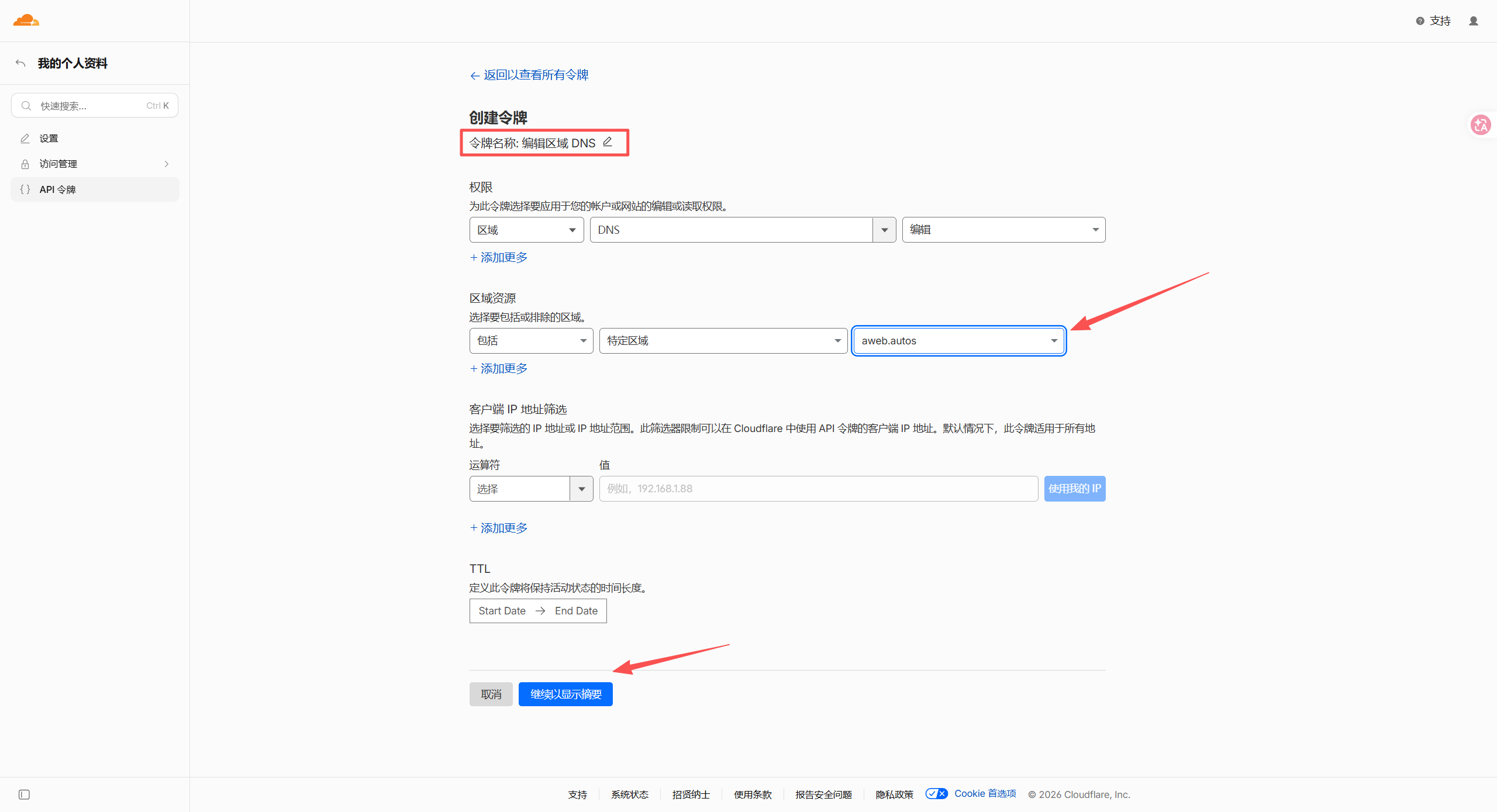Open the 区域 permission type dropdown
This screenshot has width=1497, height=812.
(x=526, y=230)
